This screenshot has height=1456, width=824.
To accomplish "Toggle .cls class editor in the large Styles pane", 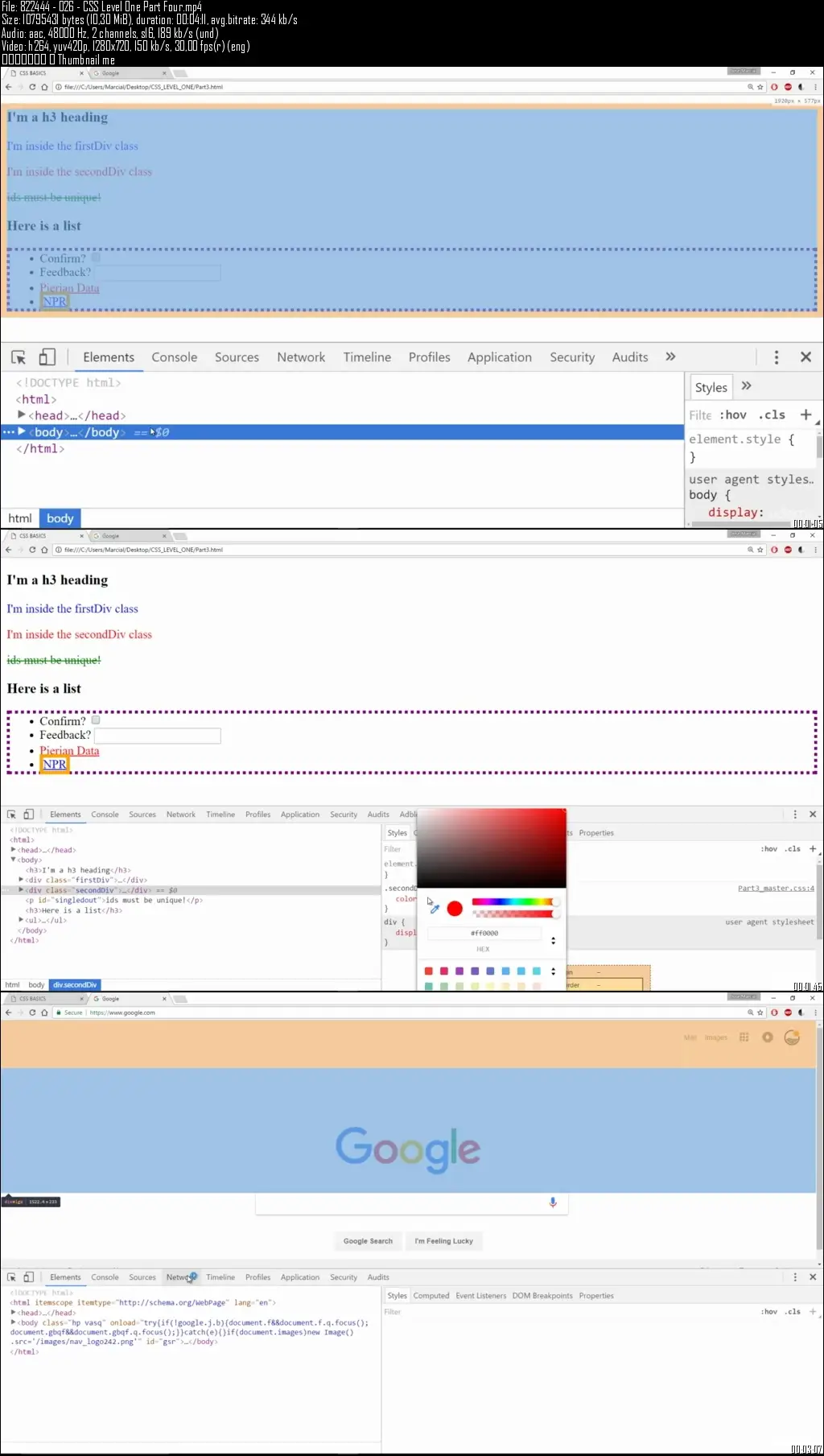I will coord(772,415).
